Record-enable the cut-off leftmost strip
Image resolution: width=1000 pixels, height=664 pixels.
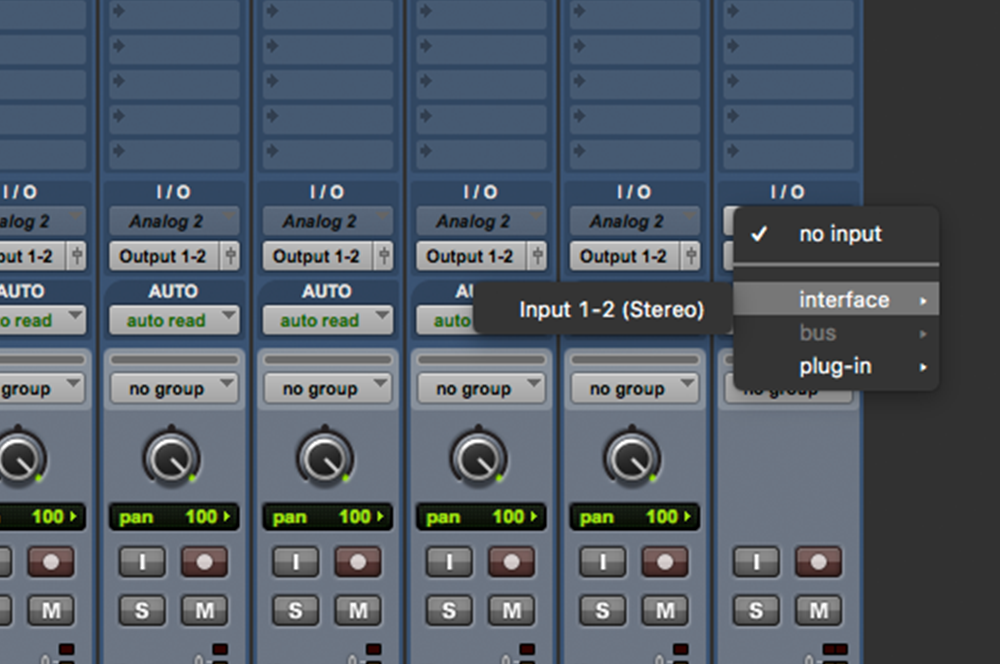51,562
